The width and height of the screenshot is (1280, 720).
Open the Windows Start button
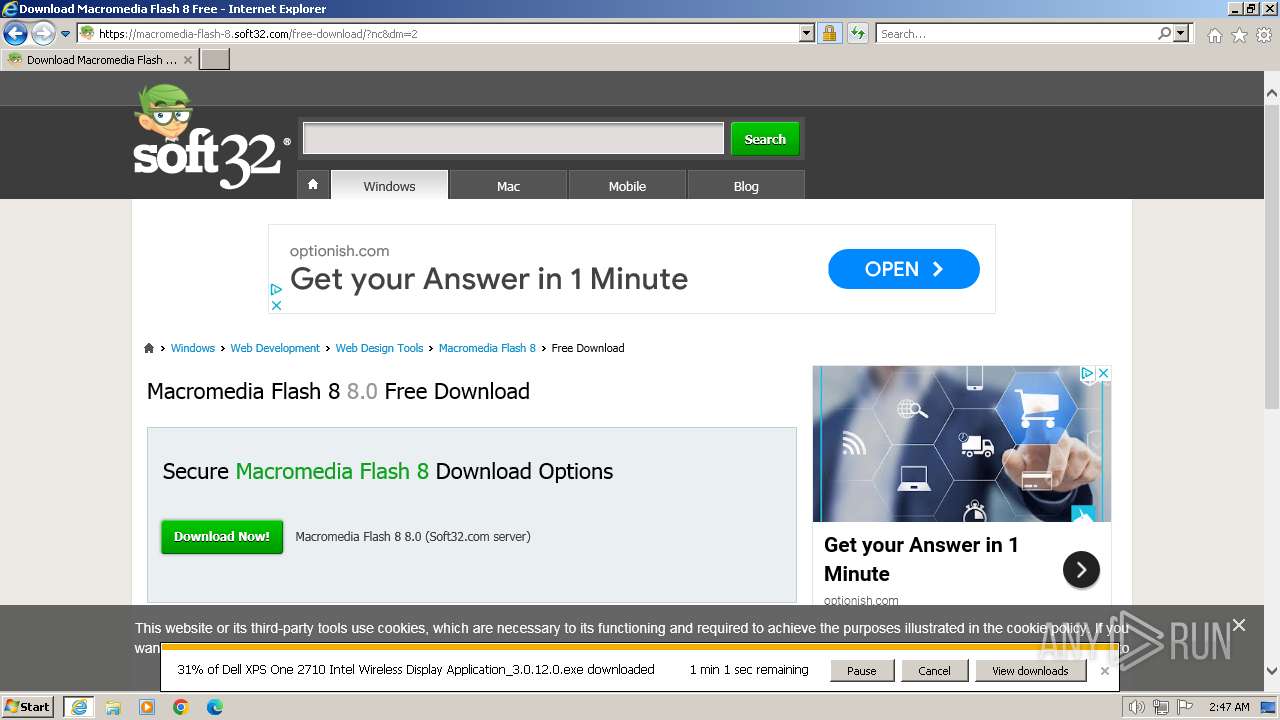[x=28, y=706]
